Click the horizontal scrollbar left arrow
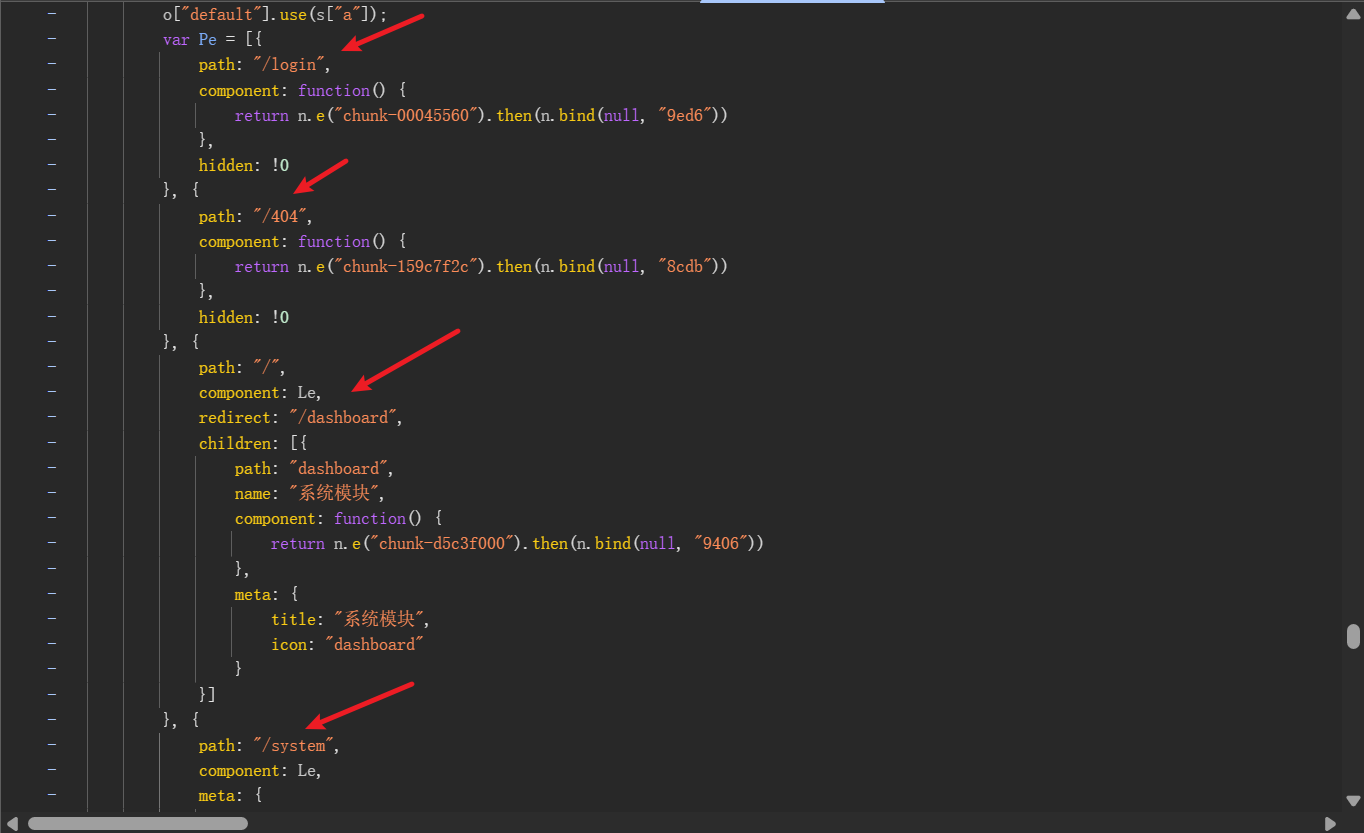This screenshot has width=1364, height=833. coord(12,823)
